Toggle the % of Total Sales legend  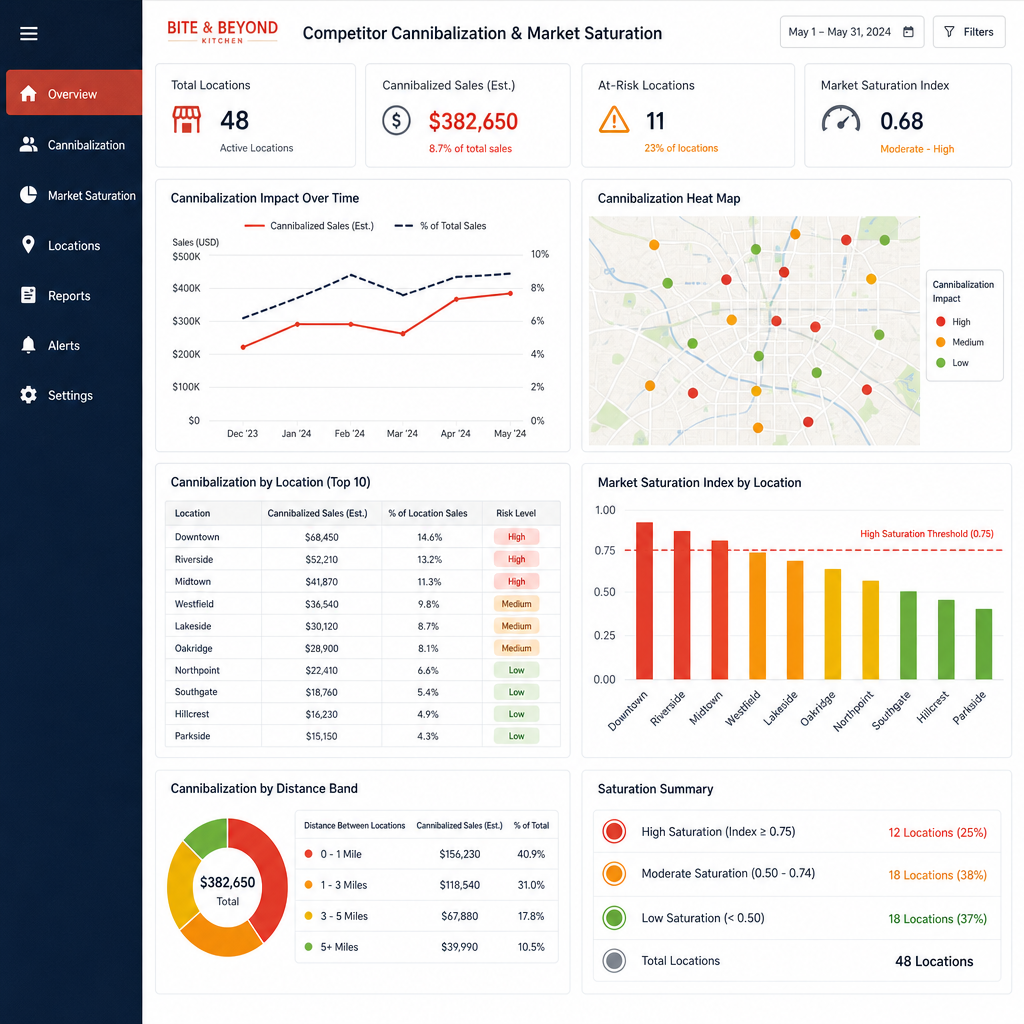click(x=440, y=226)
